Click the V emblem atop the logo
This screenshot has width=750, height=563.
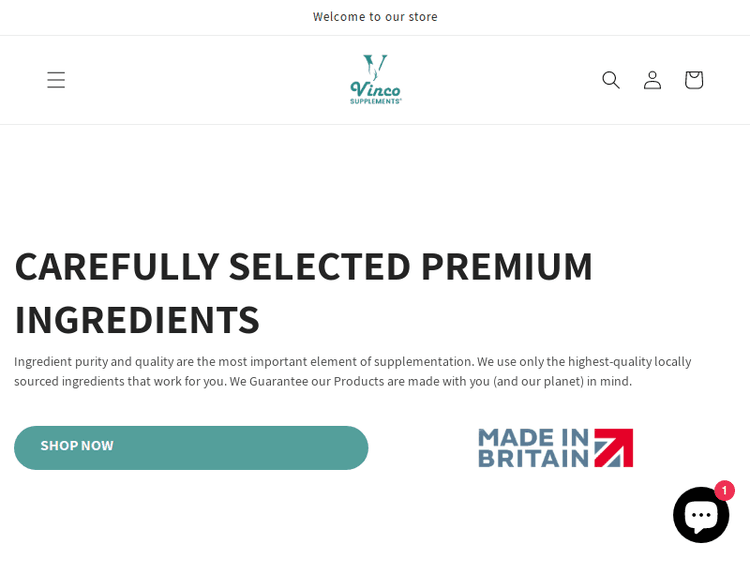tap(375, 67)
